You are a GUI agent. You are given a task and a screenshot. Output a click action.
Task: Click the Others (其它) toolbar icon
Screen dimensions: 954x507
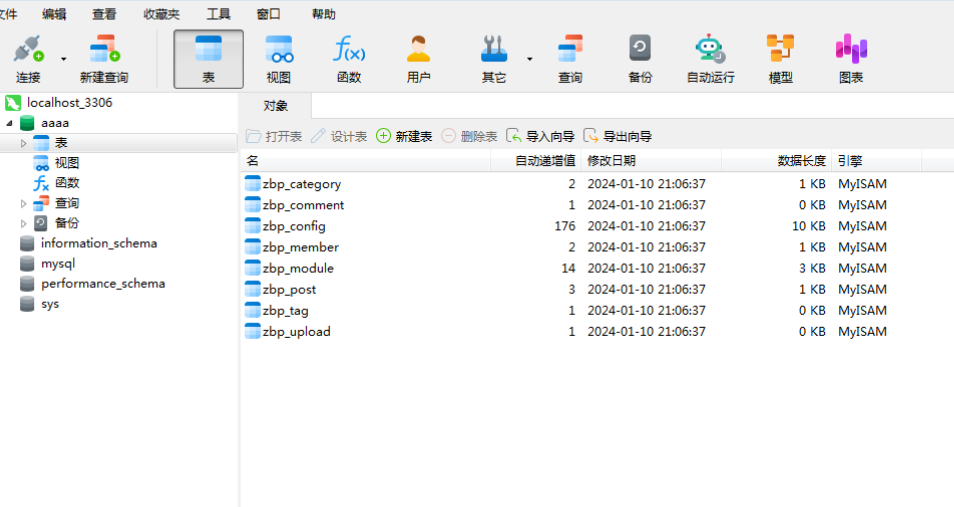point(493,59)
